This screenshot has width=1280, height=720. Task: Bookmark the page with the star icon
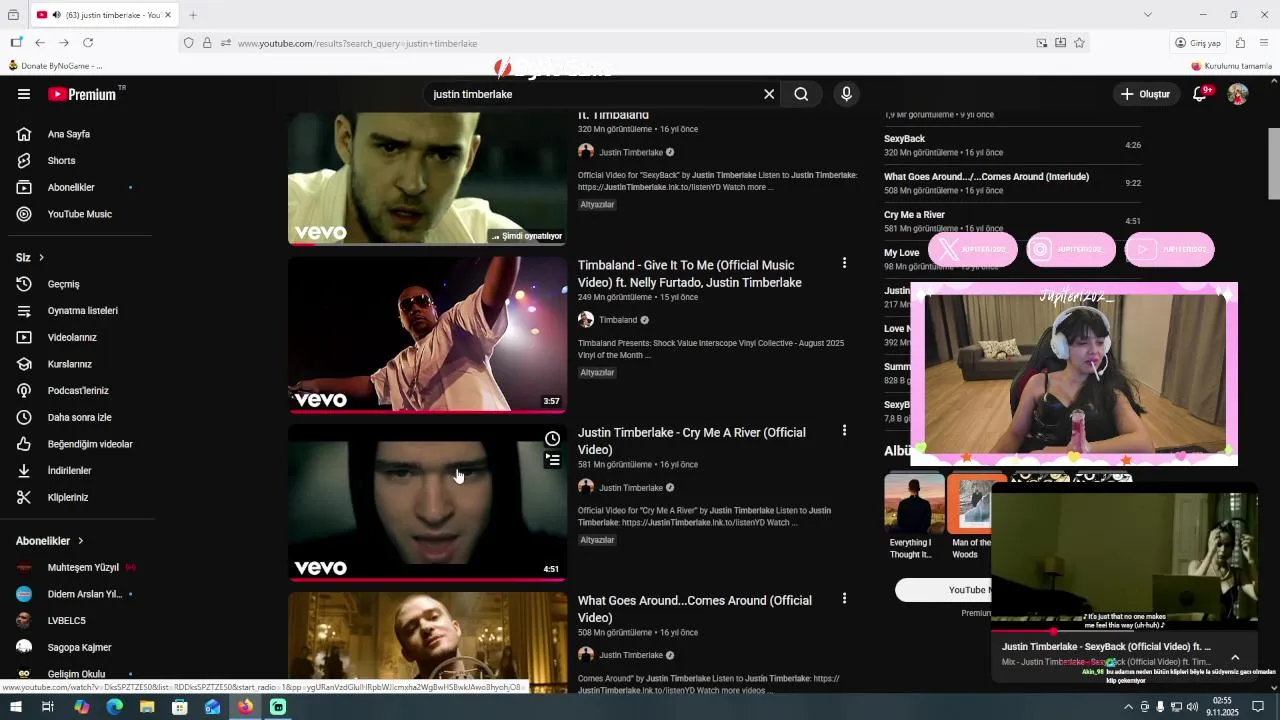point(1079,43)
